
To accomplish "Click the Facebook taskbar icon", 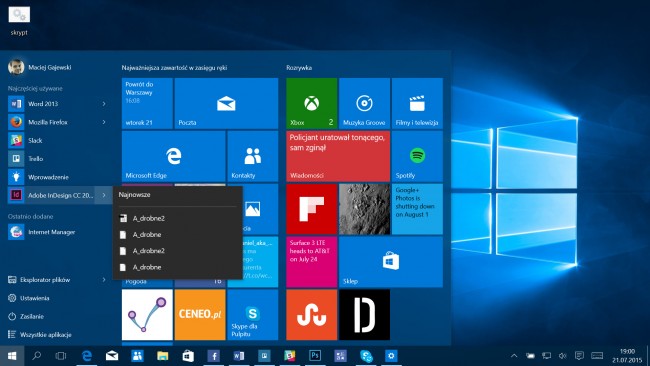I will click(213, 356).
